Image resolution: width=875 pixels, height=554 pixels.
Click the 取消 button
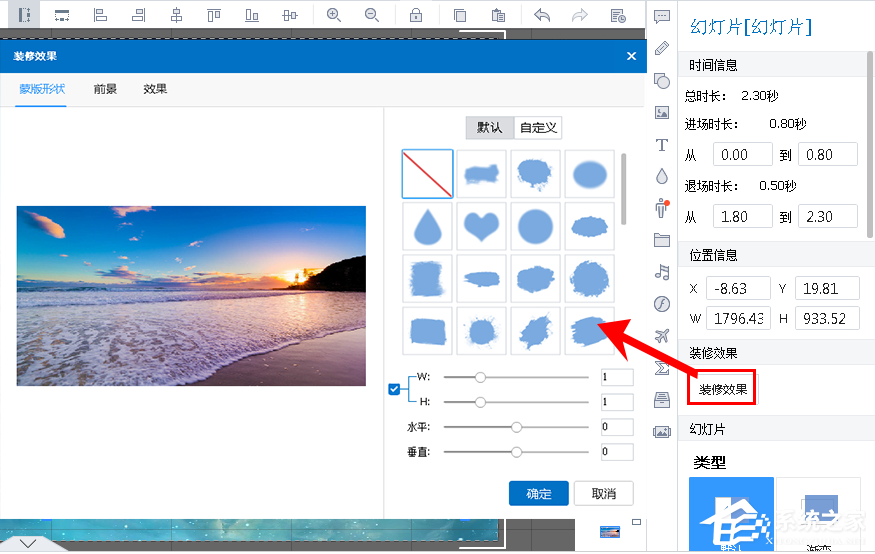[603, 493]
